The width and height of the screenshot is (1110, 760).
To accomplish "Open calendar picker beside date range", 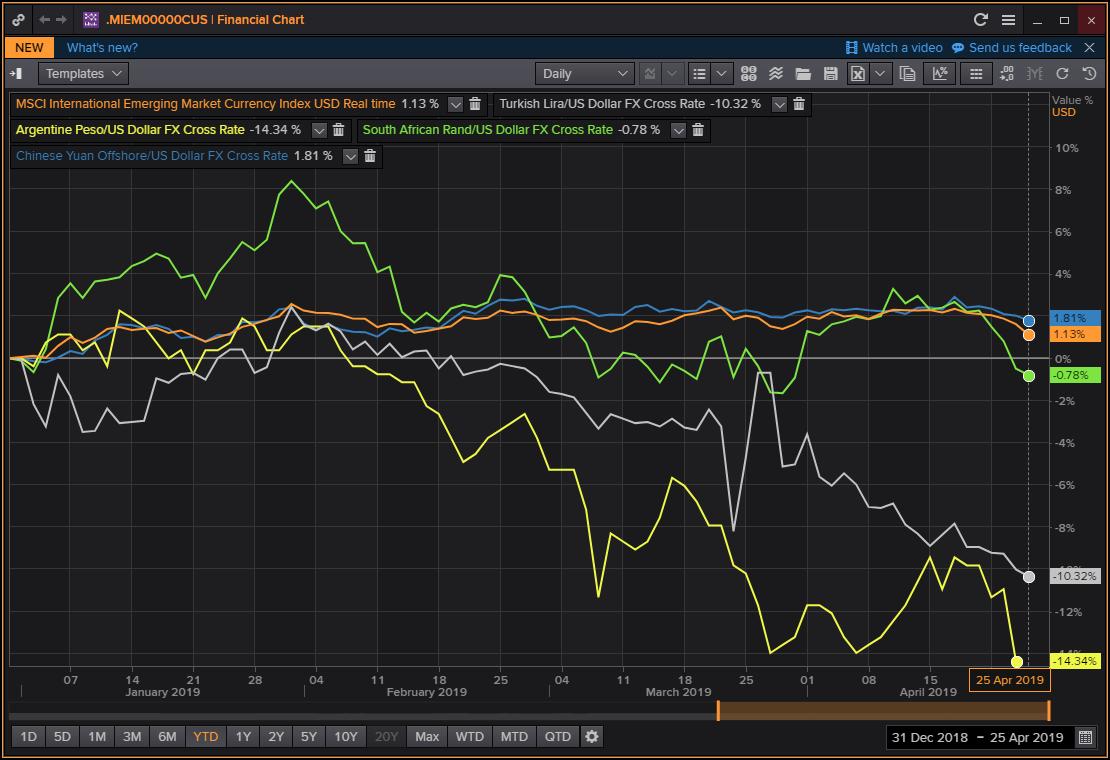I will [1085, 737].
